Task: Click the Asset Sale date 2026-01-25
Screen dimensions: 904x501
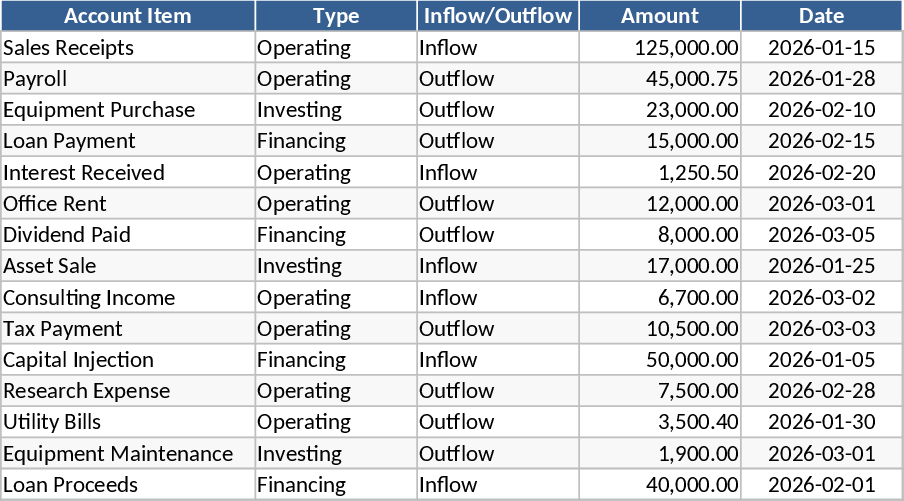Action: (x=822, y=266)
